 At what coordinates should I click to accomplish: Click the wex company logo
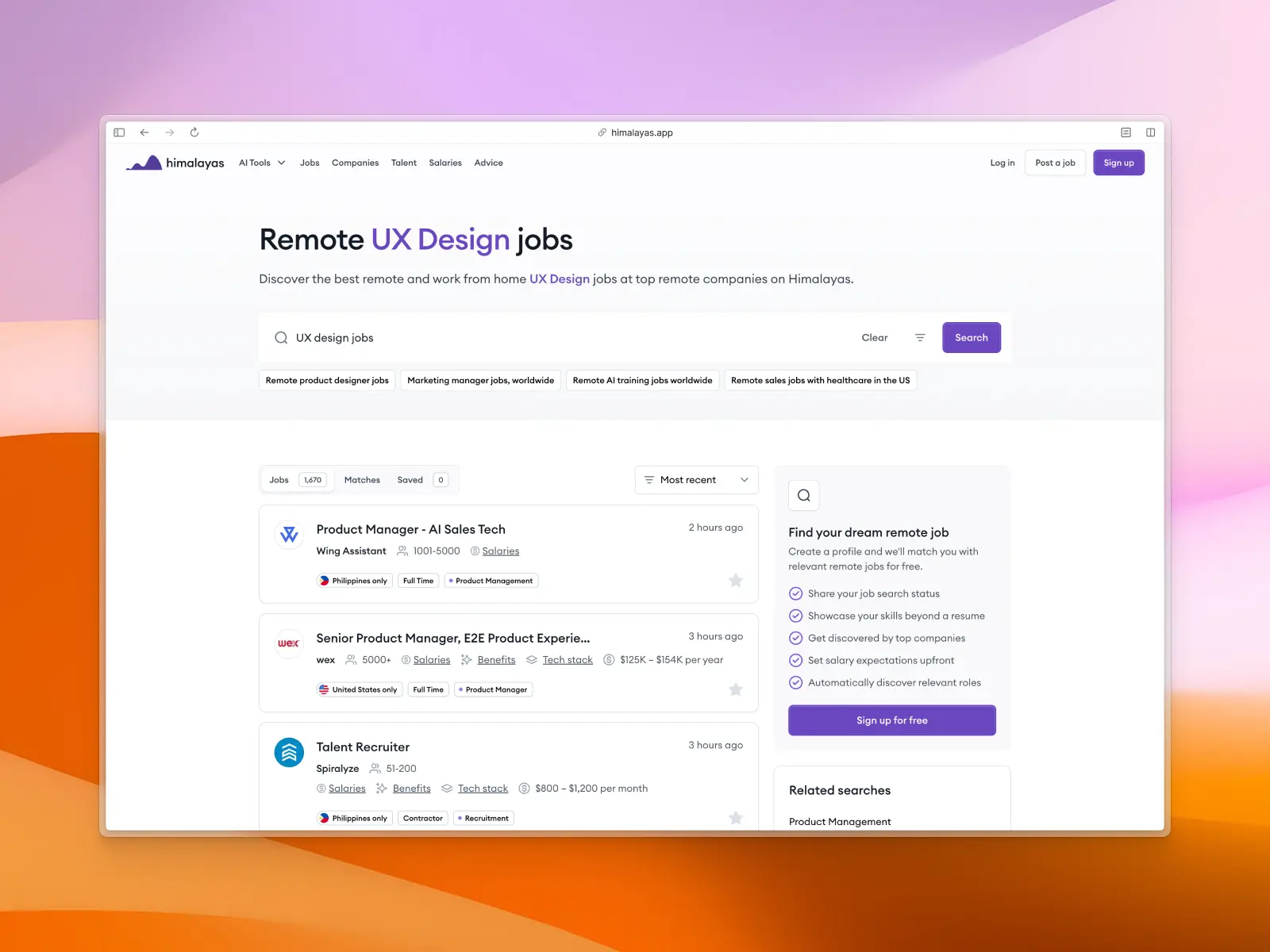pos(289,643)
